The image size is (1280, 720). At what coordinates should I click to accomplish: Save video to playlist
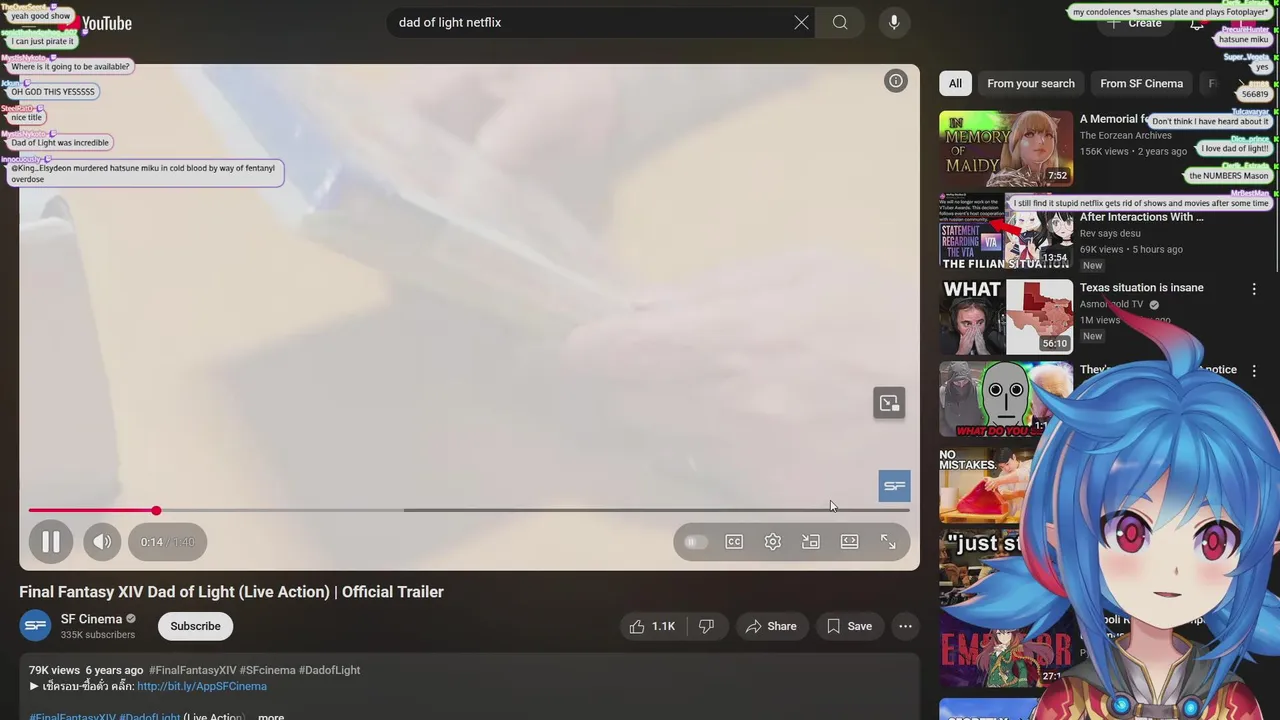(x=849, y=626)
